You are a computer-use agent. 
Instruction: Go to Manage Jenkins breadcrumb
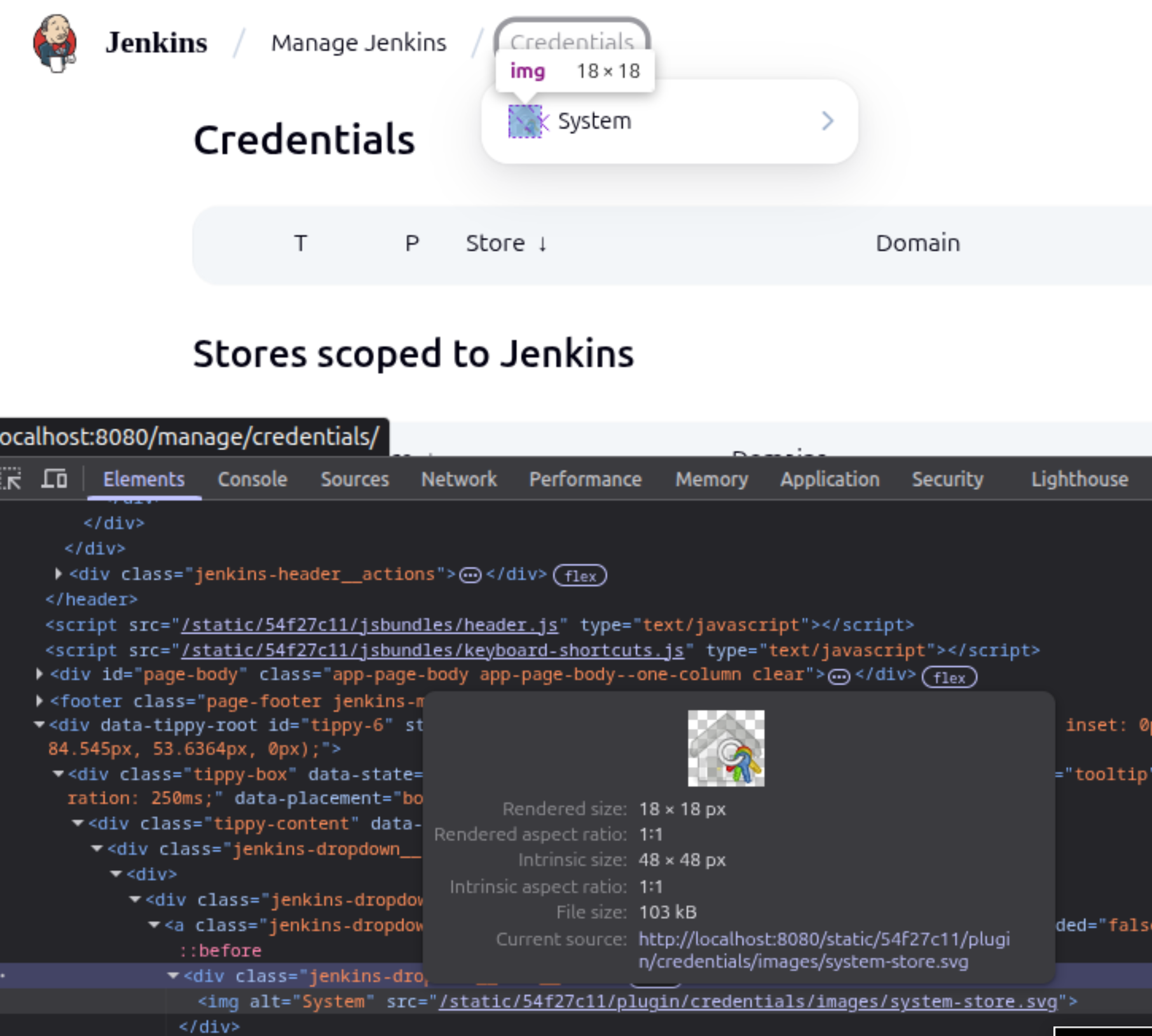tap(359, 43)
